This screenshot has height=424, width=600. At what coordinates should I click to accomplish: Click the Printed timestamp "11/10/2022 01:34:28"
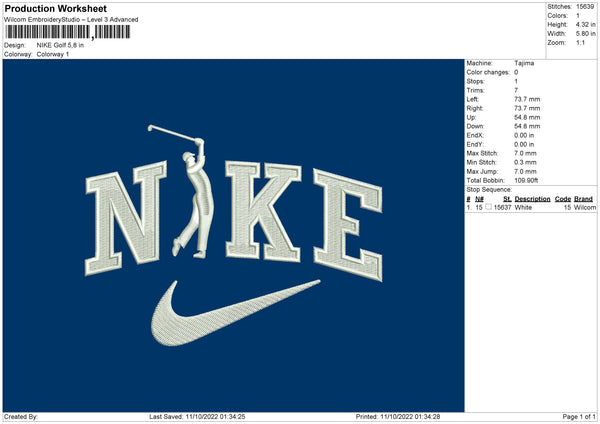coord(410,417)
